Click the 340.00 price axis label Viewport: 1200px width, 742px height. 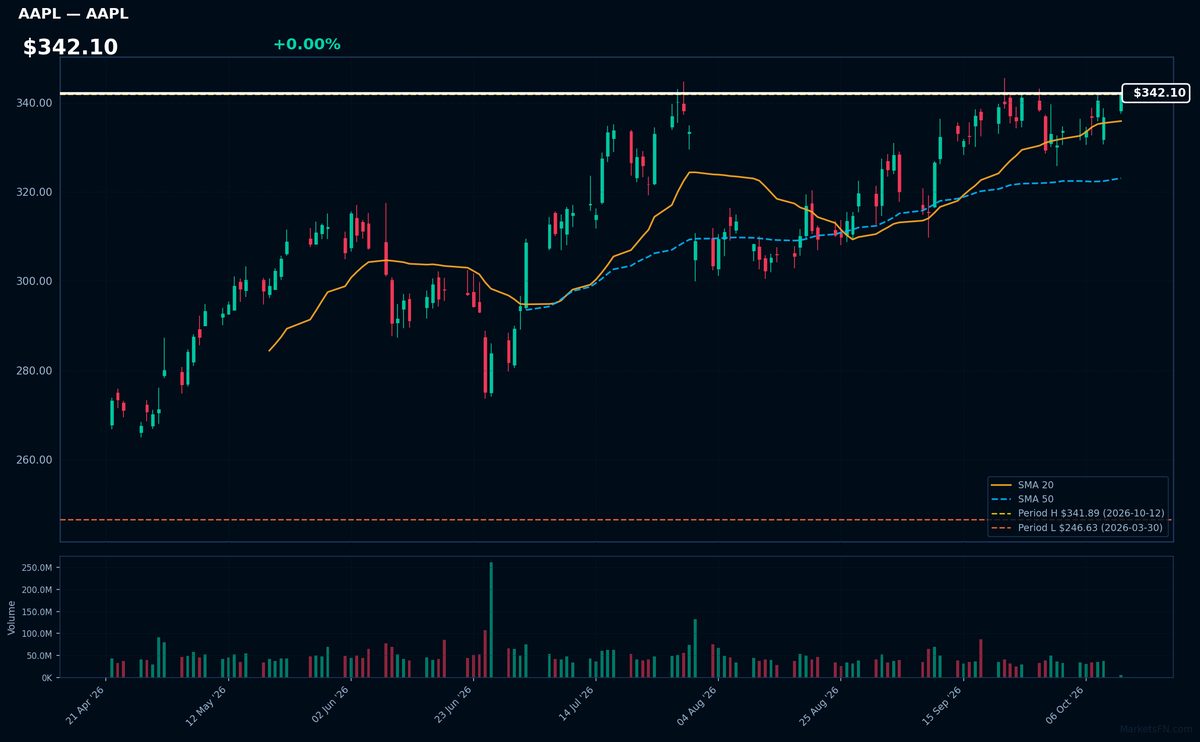pos(35,103)
